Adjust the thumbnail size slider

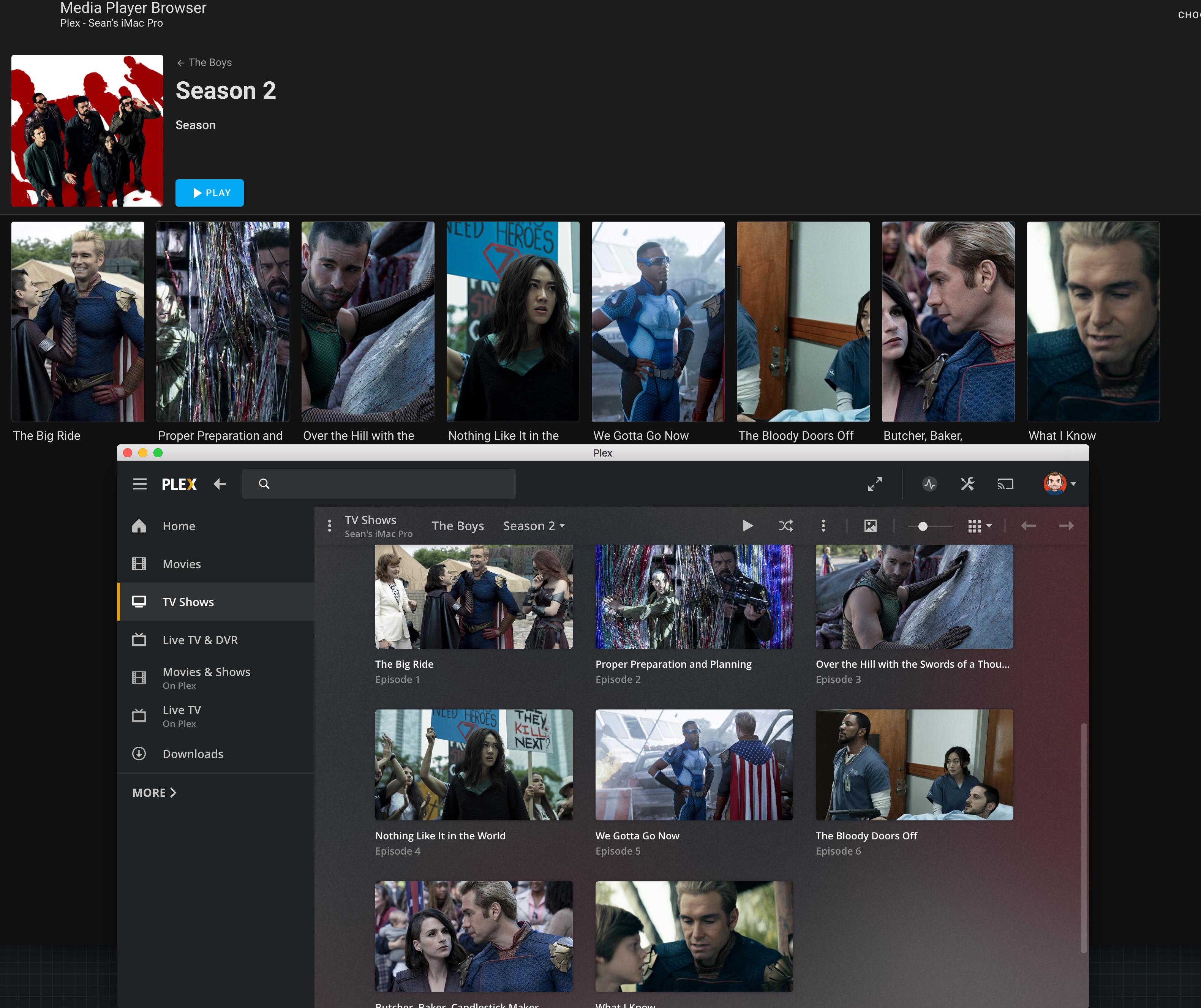click(923, 526)
